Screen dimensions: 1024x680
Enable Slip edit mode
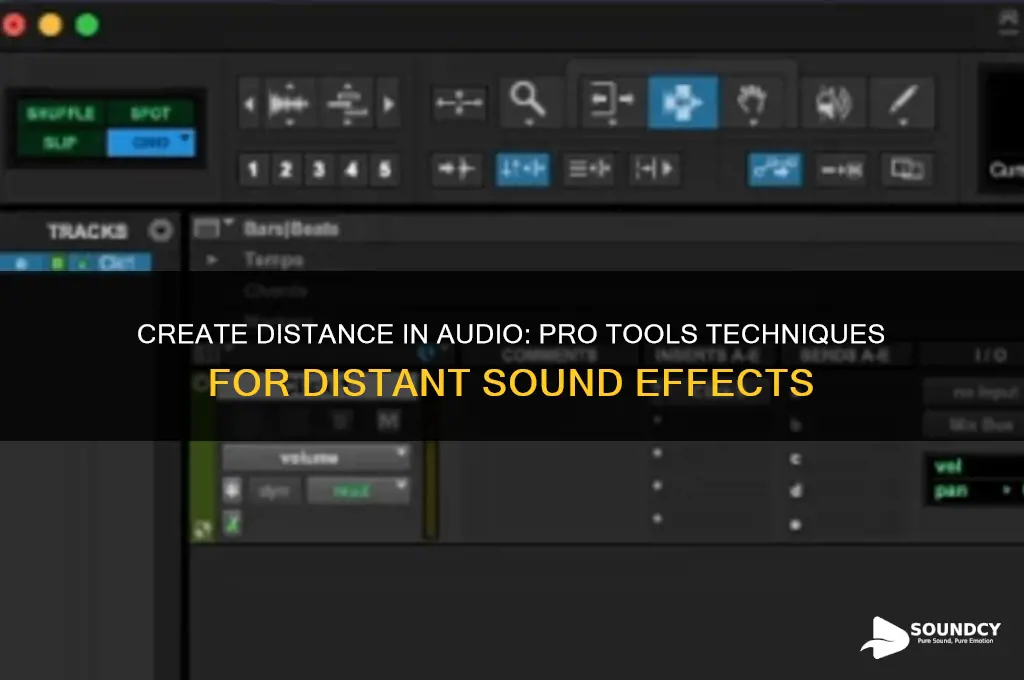tap(61, 142)
